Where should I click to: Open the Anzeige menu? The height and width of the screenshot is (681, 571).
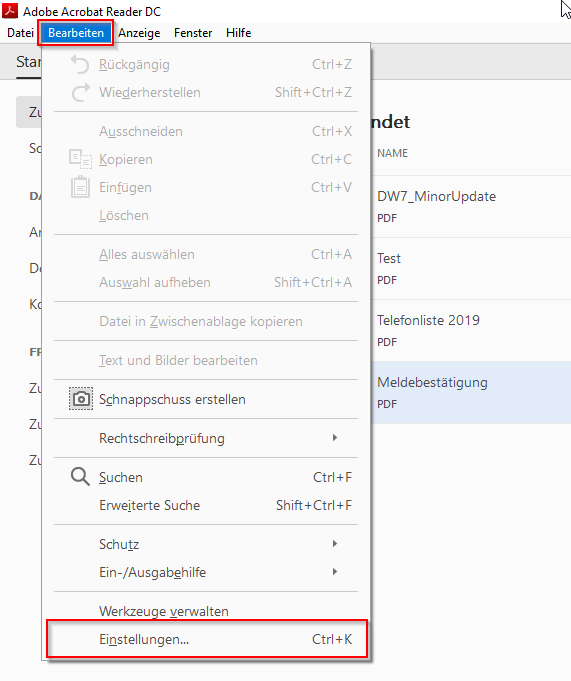pyautogui.click(x=139, y=33)
